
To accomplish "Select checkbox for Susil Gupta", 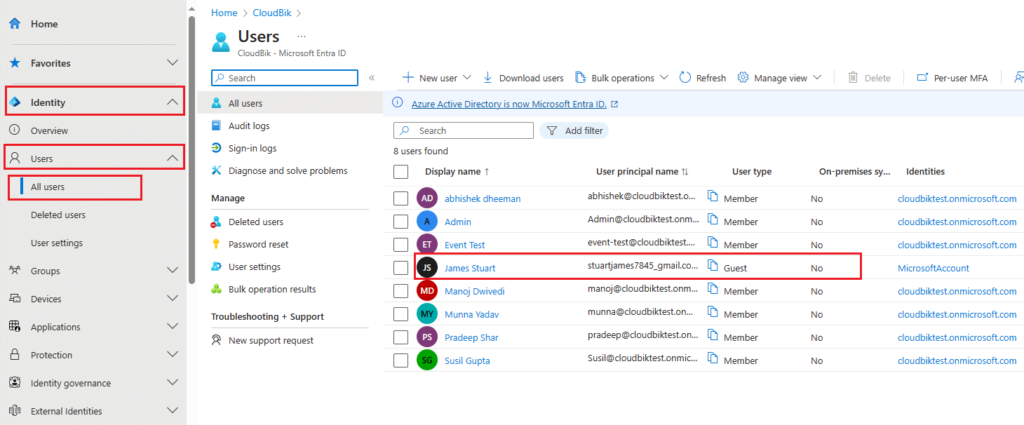I will pos(400,360).
